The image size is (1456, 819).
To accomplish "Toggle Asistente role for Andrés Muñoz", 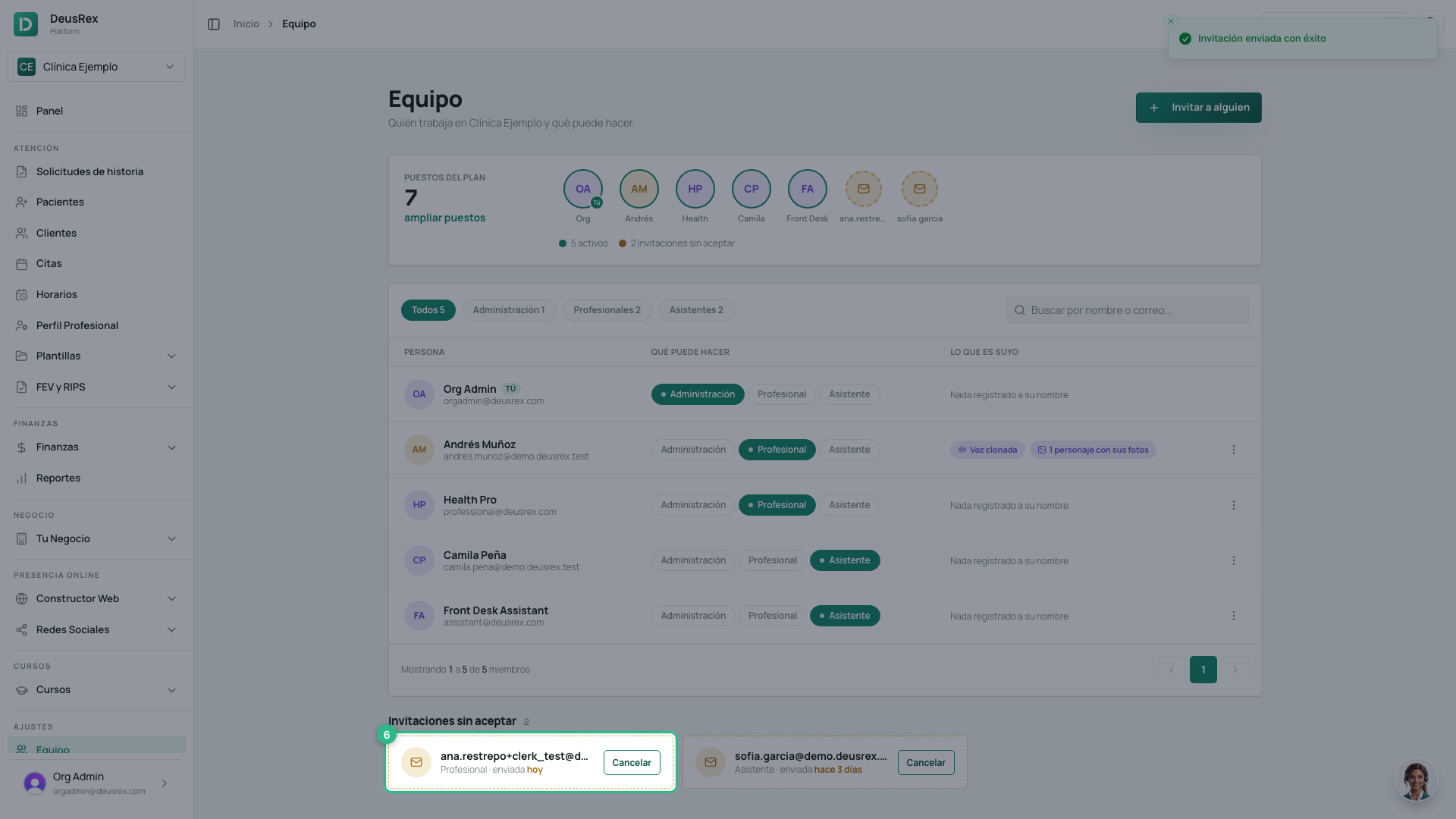I will coord(849,450).
